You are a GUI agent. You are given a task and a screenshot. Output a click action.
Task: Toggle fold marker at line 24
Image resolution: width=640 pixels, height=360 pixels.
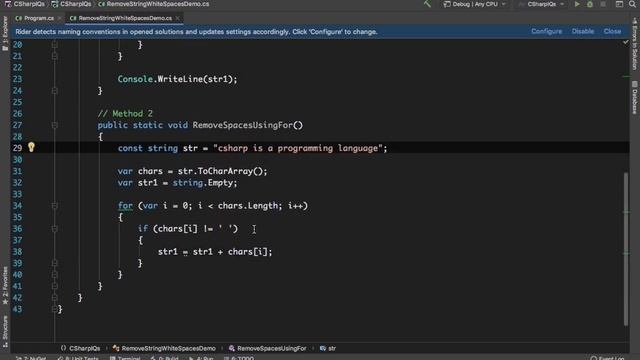55,91
